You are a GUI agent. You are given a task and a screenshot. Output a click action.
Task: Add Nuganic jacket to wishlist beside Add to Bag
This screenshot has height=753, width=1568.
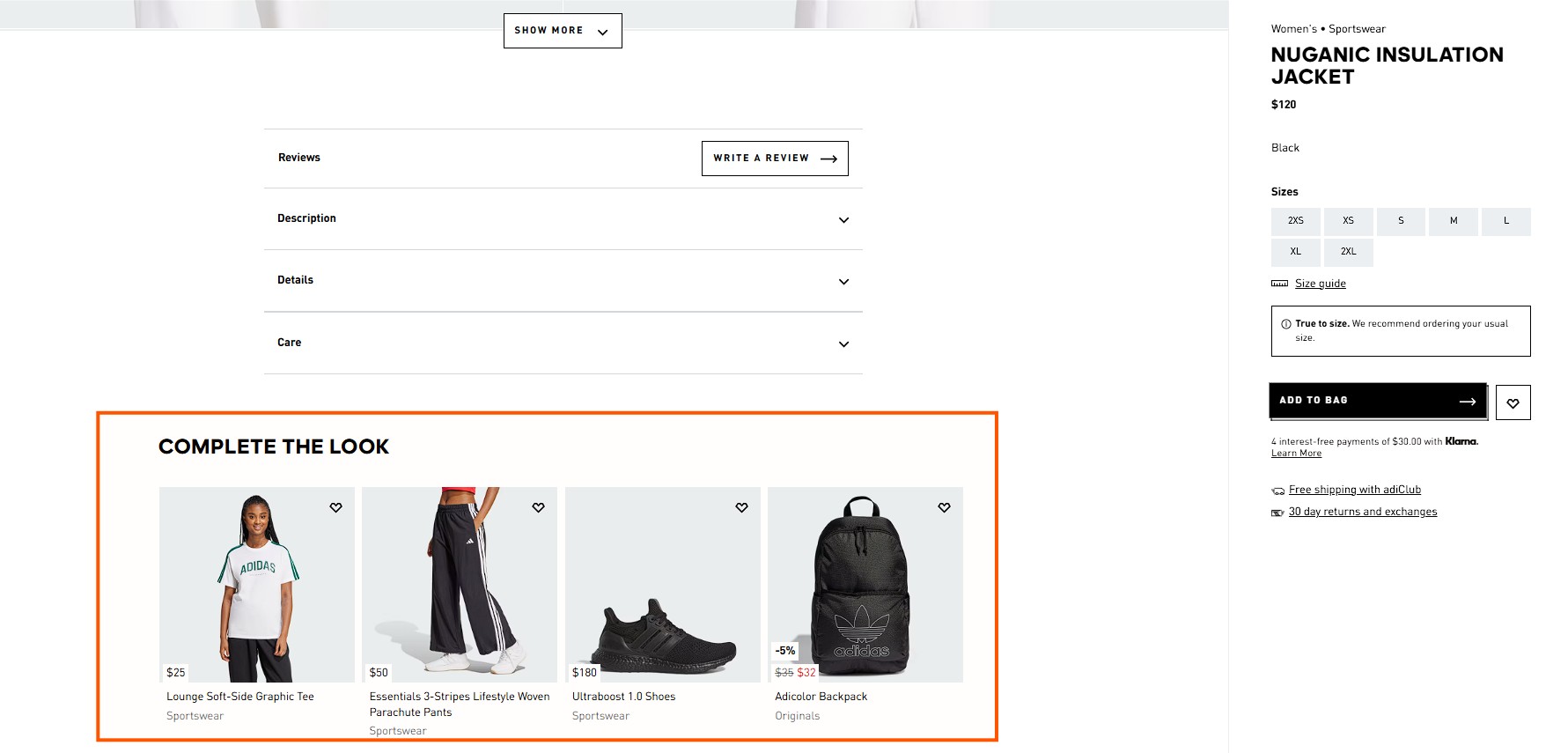[1513, 402]
